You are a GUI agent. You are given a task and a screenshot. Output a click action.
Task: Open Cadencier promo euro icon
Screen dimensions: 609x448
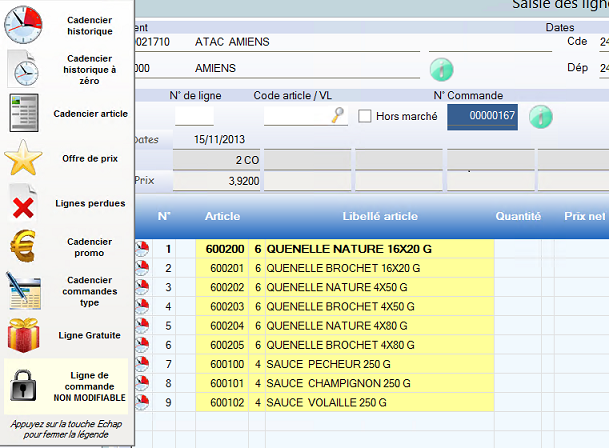[24, 246]
